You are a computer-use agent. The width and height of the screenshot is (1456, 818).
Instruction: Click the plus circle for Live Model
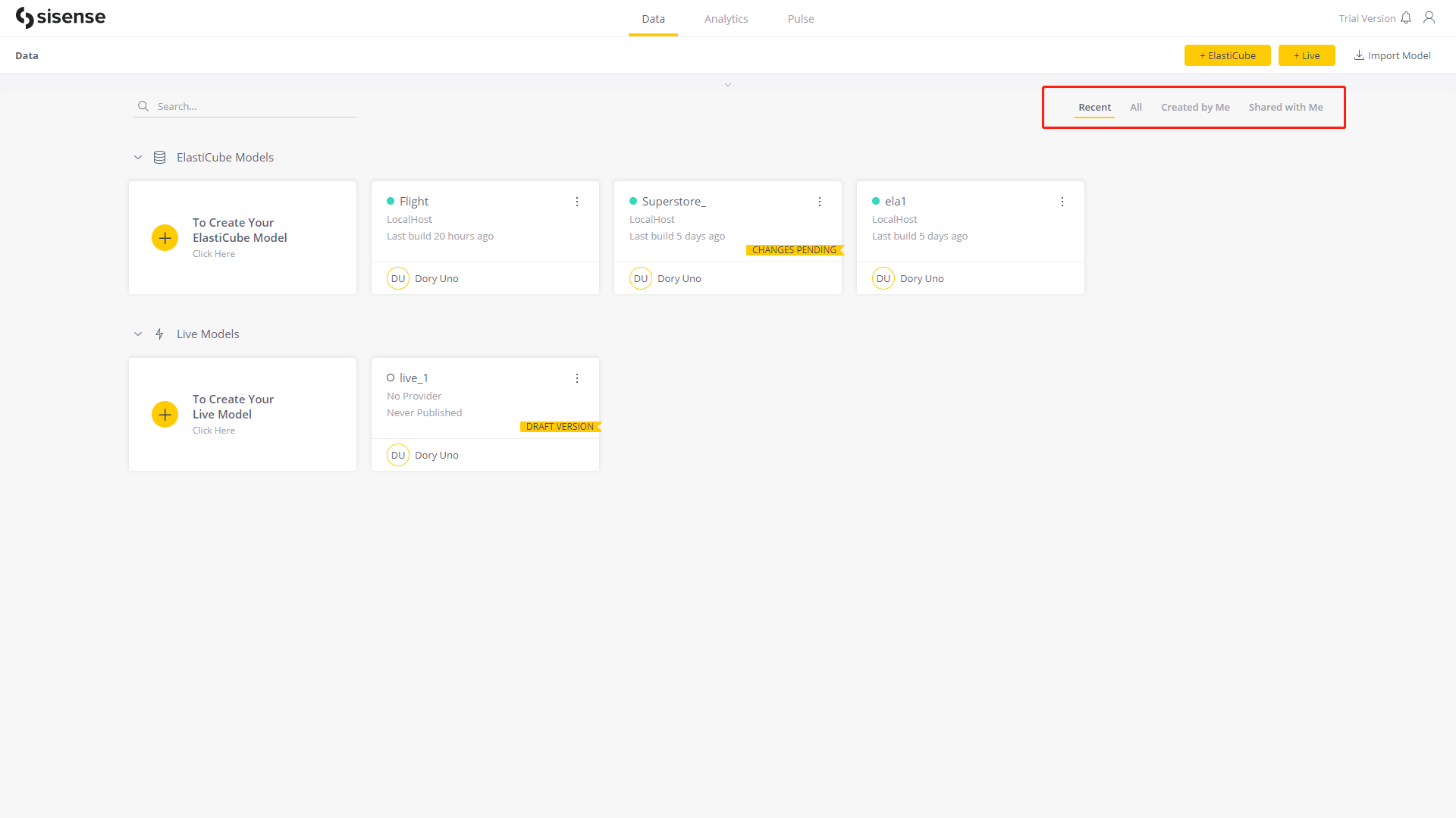(165, 415)
